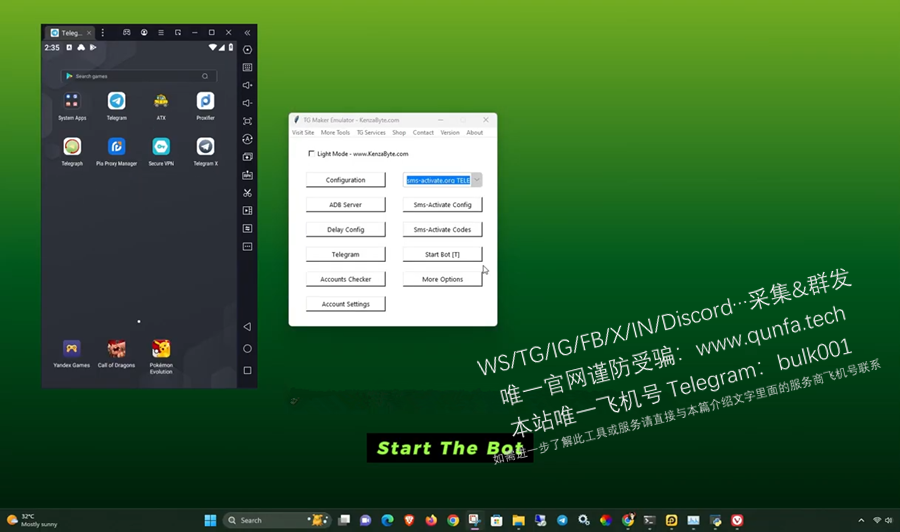This screenshot has width=900, height=532.
Task: Click the gamepad icon in emulator title bar
Action: (x=127, y=33)
